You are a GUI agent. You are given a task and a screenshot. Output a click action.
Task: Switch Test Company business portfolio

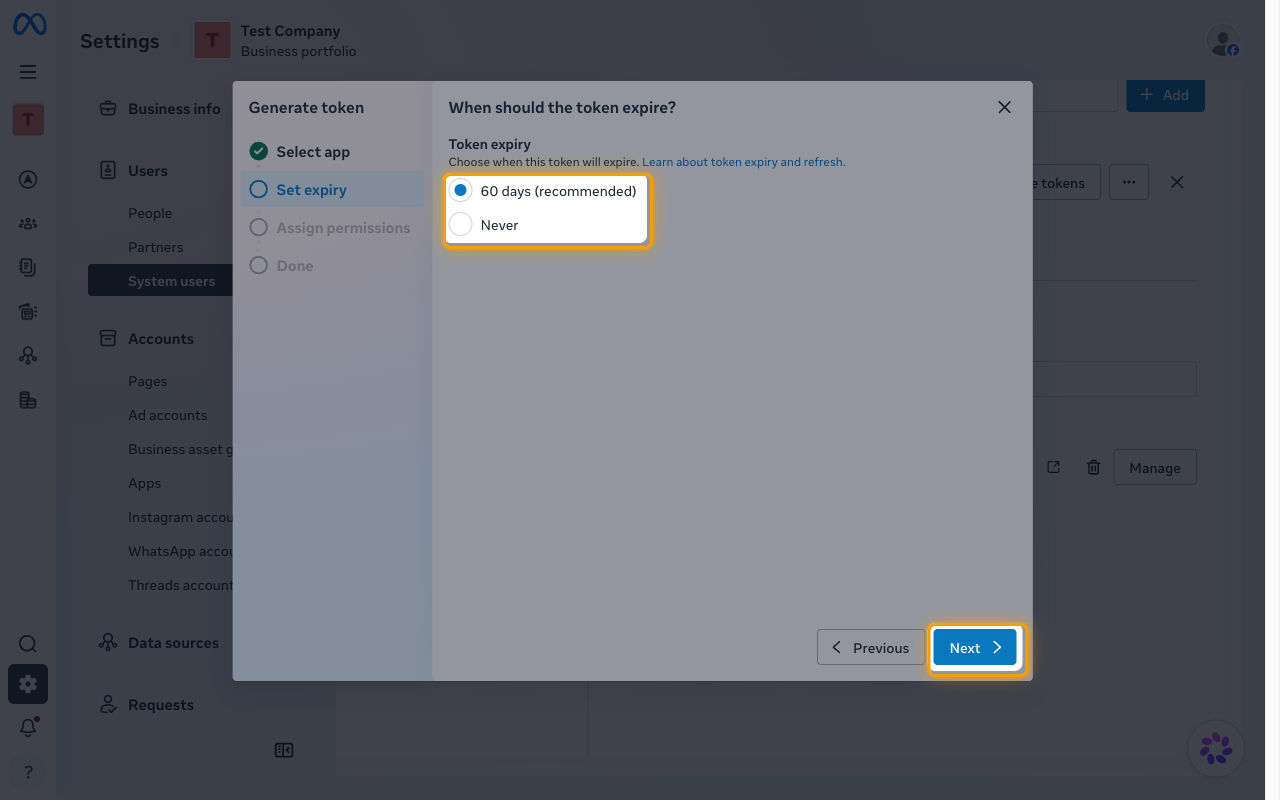[x=276, y=41]
